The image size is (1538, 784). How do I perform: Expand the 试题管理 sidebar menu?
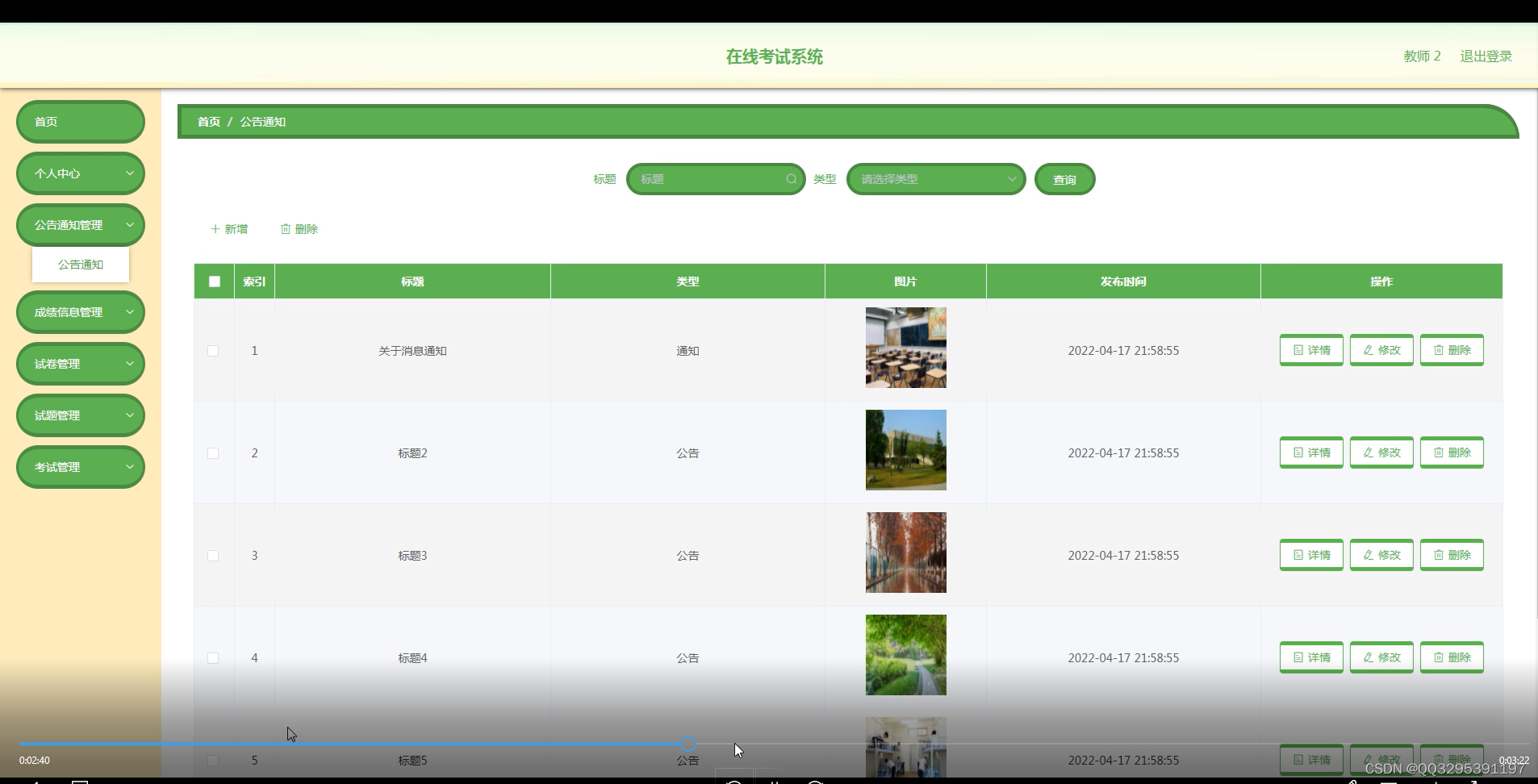(81, 415)
